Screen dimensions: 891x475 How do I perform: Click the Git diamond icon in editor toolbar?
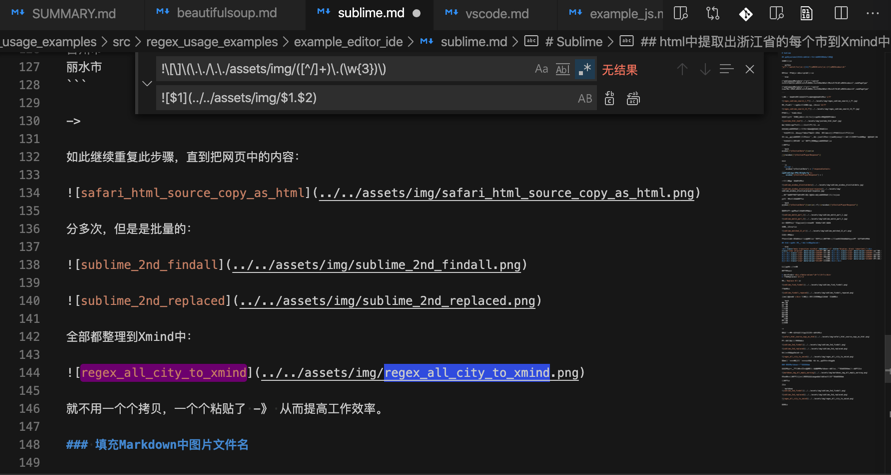coord(746,14)
